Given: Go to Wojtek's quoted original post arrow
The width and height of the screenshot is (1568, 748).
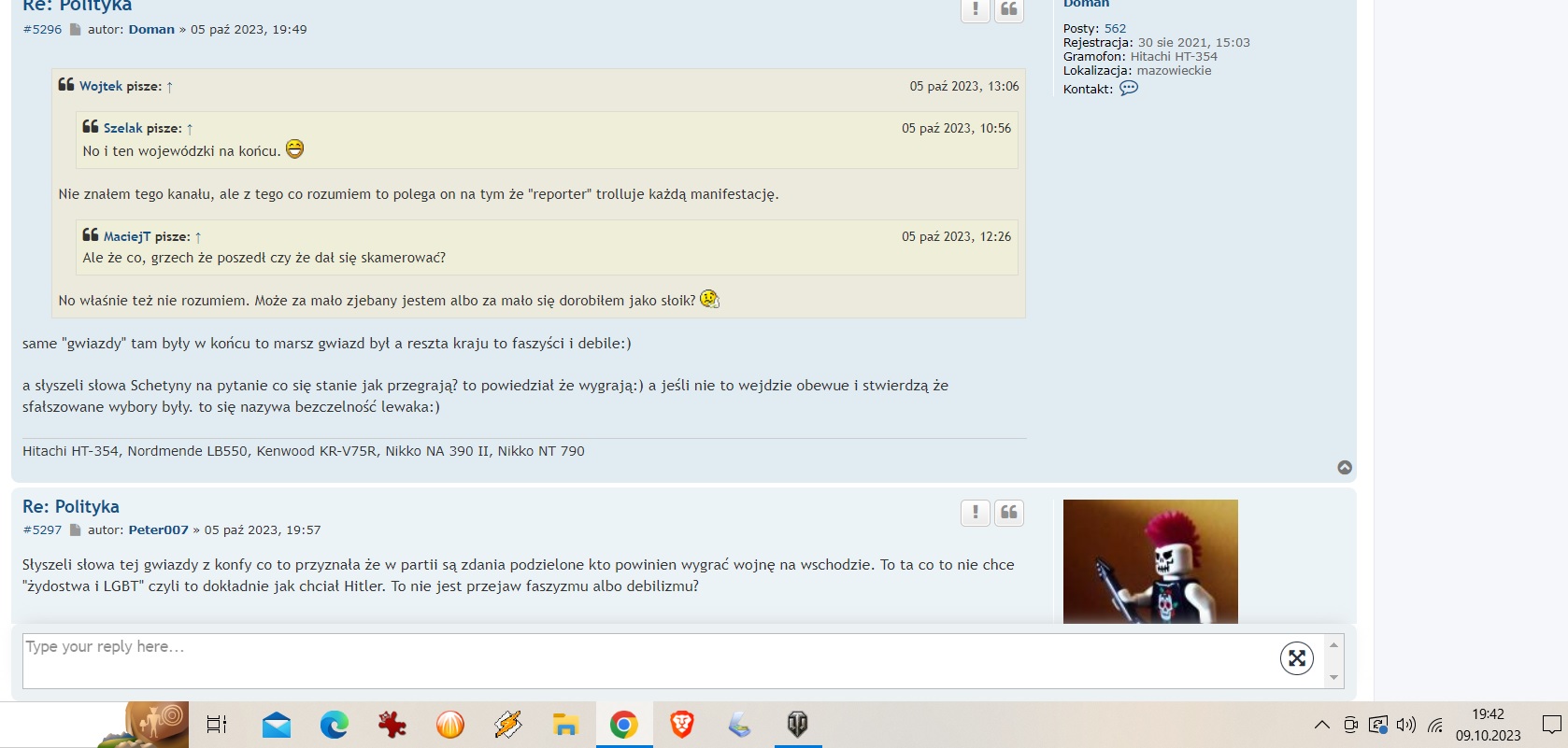Looking at the screenshot, I should point(169,87).
